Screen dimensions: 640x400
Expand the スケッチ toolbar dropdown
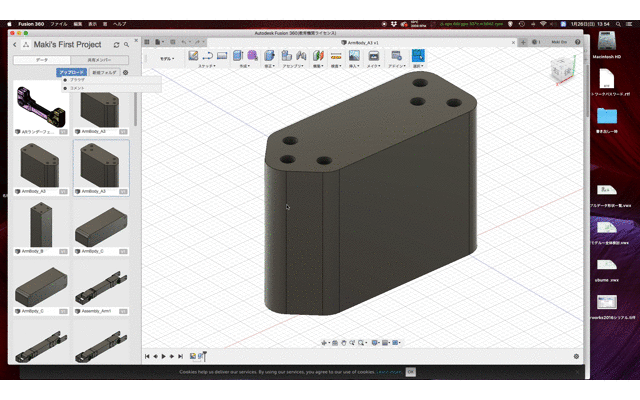pos(207,66)
